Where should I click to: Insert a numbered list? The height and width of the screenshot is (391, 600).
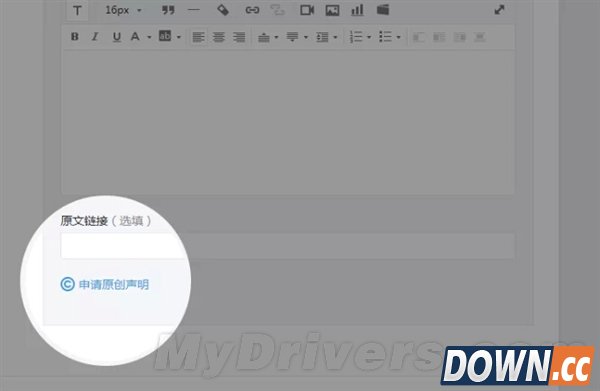pyautogui.click(x=355, y=37)
